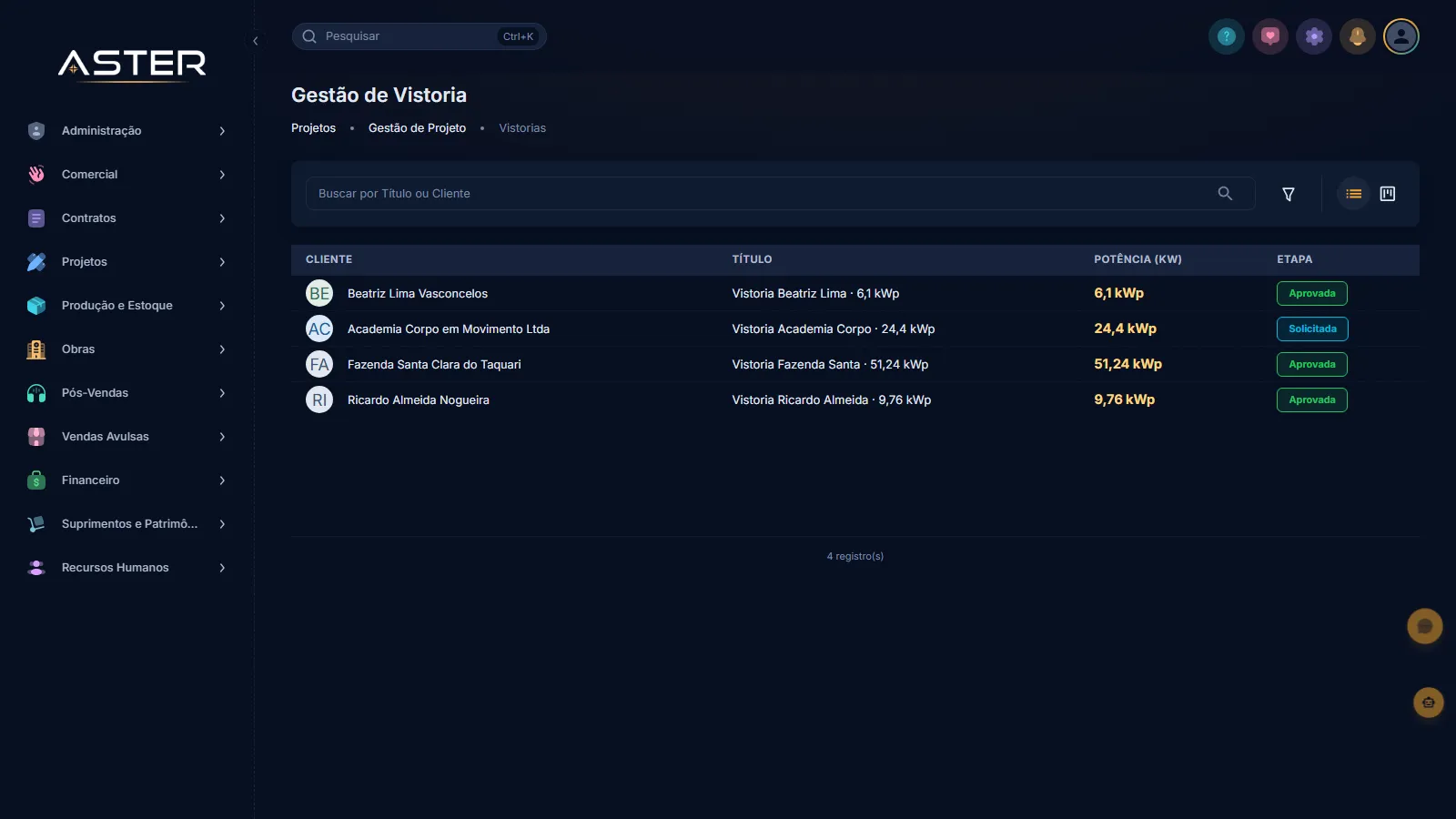
Task: Click the Comercial handshake icon
Action: point(36,175)
